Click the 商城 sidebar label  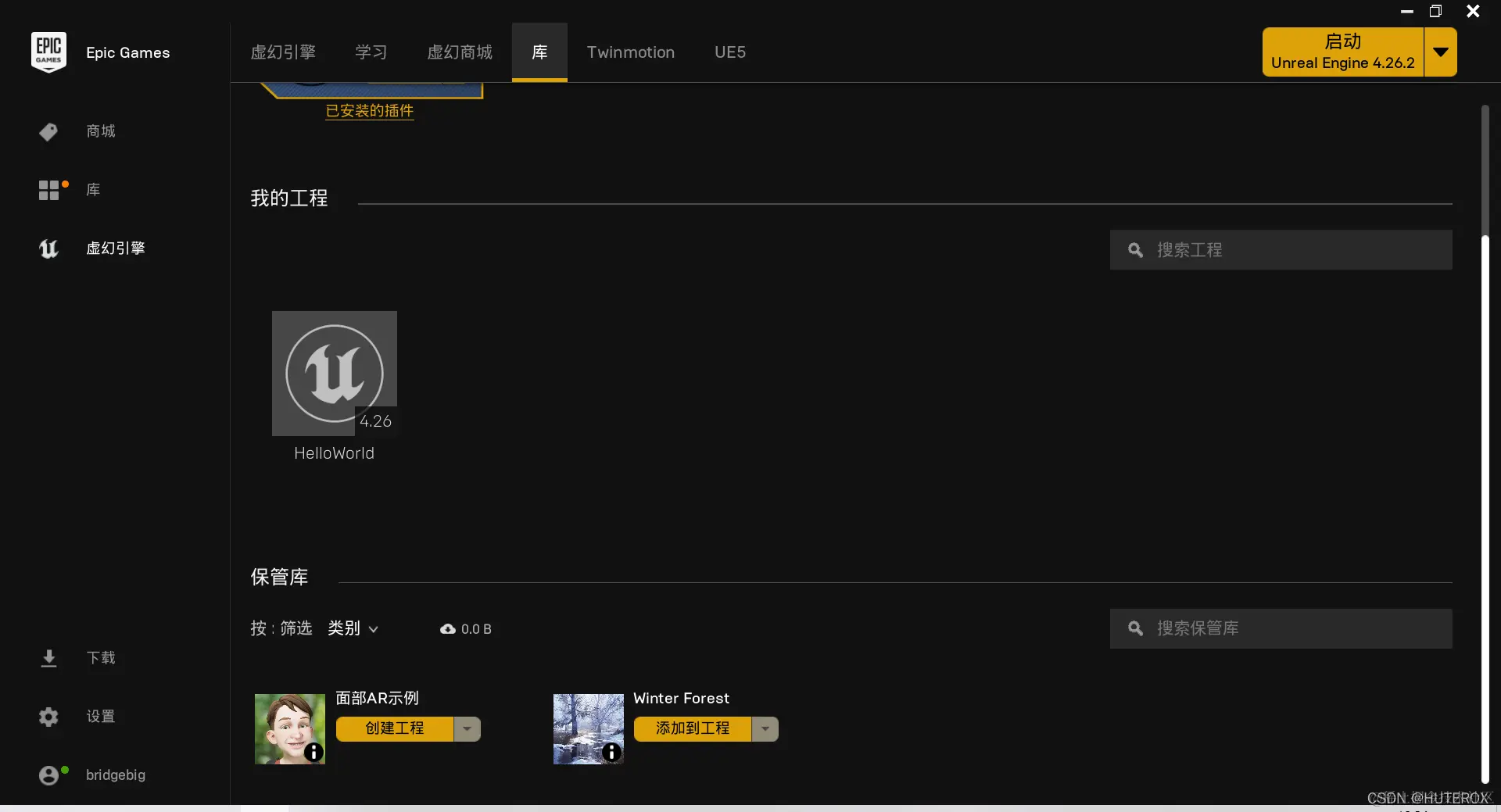coord(101,131)
